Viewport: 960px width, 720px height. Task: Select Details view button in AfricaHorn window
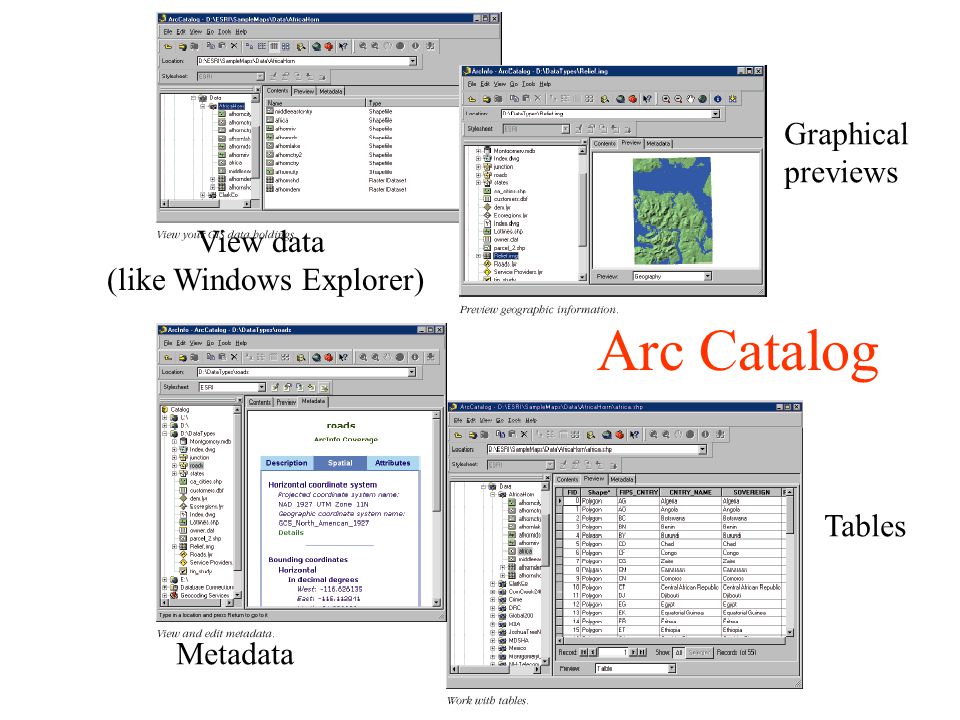click(x=274, y=46)
